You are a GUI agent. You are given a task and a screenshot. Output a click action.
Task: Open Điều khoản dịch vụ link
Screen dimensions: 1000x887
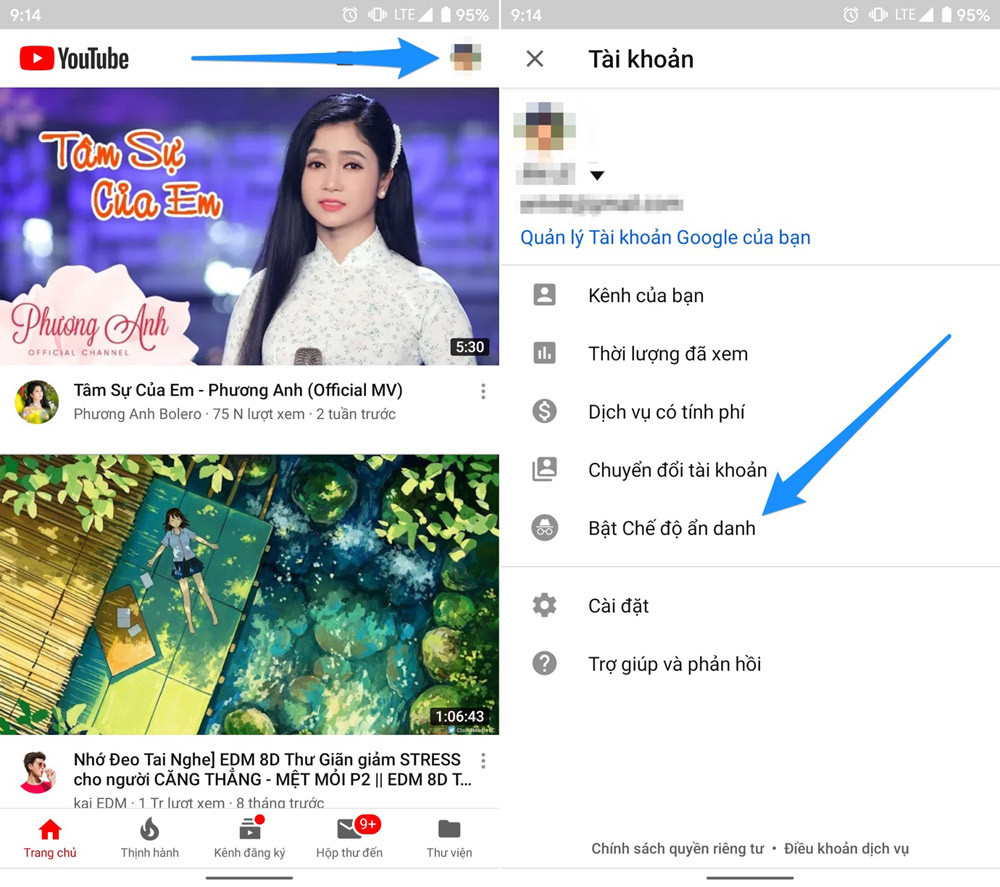click(846, 849)
